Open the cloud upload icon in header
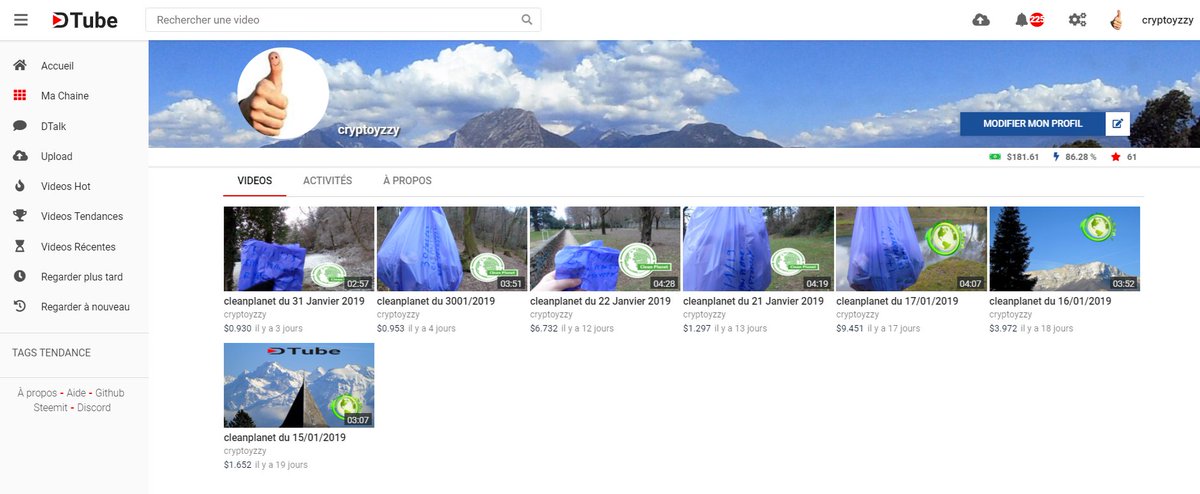The image size is (1200, 494). [981, 20]
